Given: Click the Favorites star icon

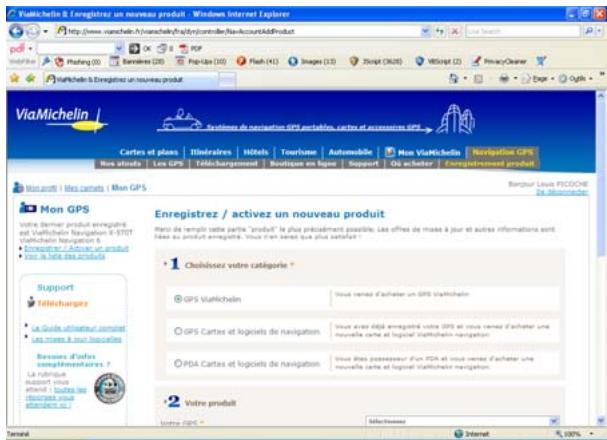Looking at the screenshot, I should (x=15, y=79).
